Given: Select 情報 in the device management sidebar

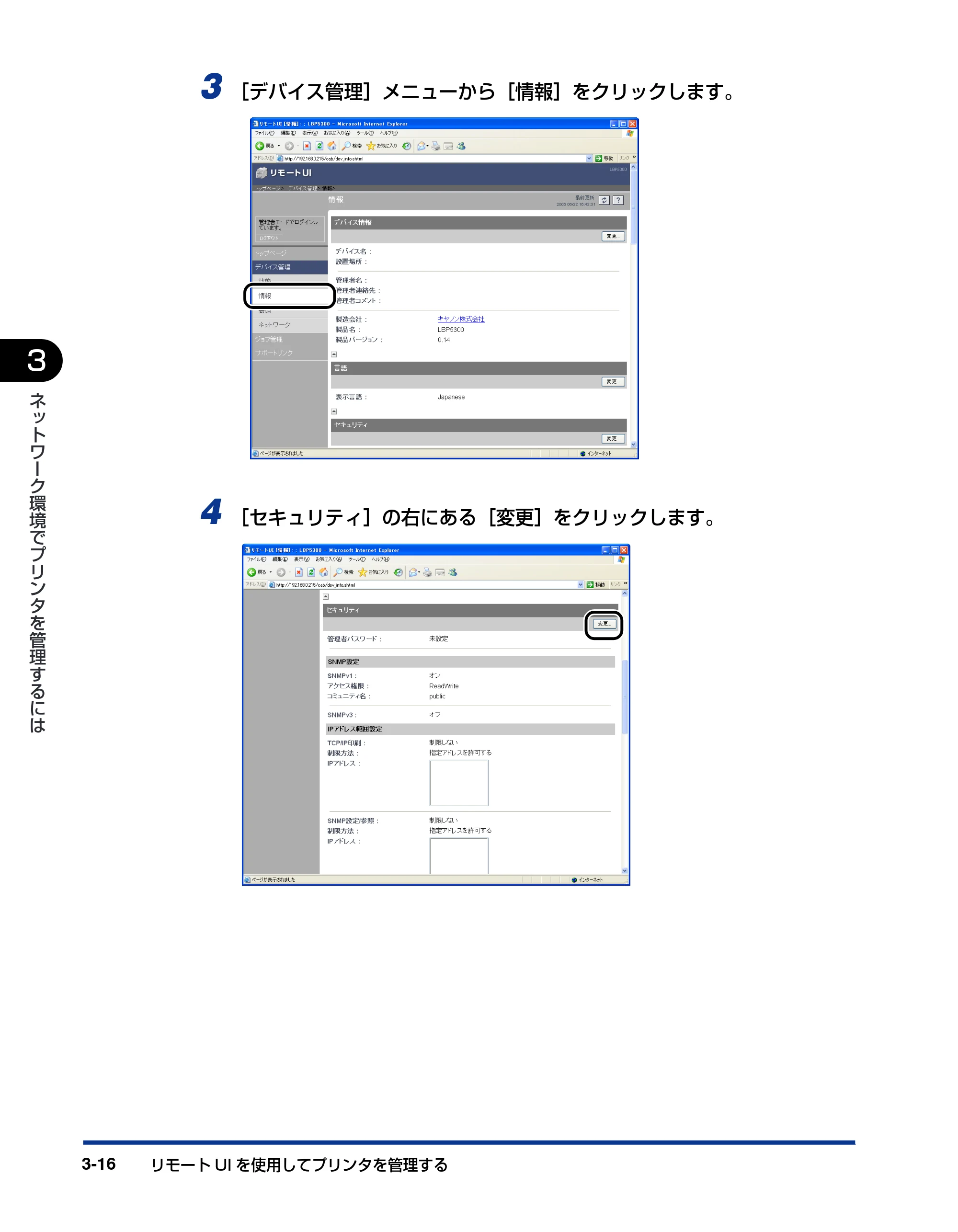Looking at the screenshot, I should (291, 296).
